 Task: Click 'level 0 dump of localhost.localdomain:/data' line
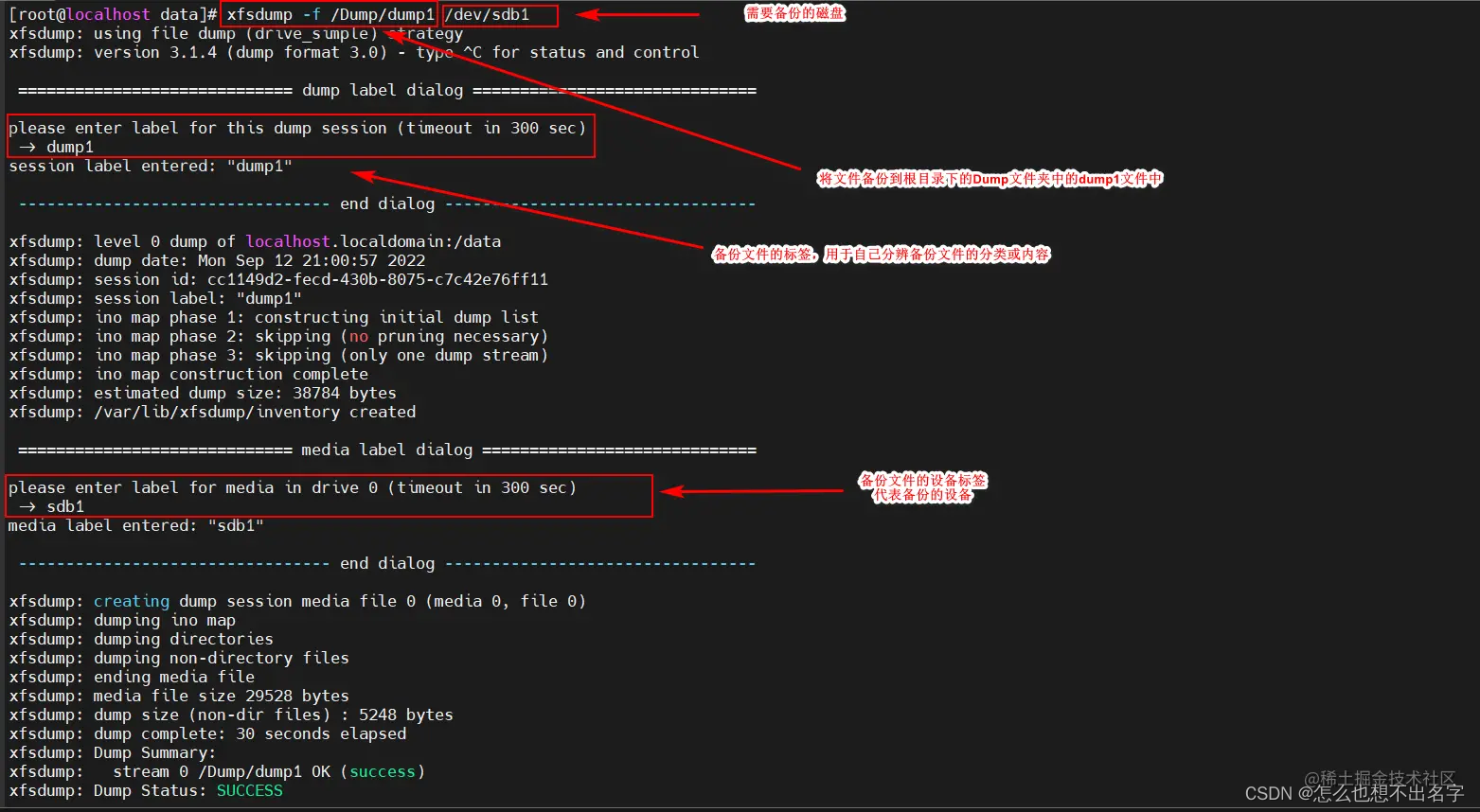point(255,241)
